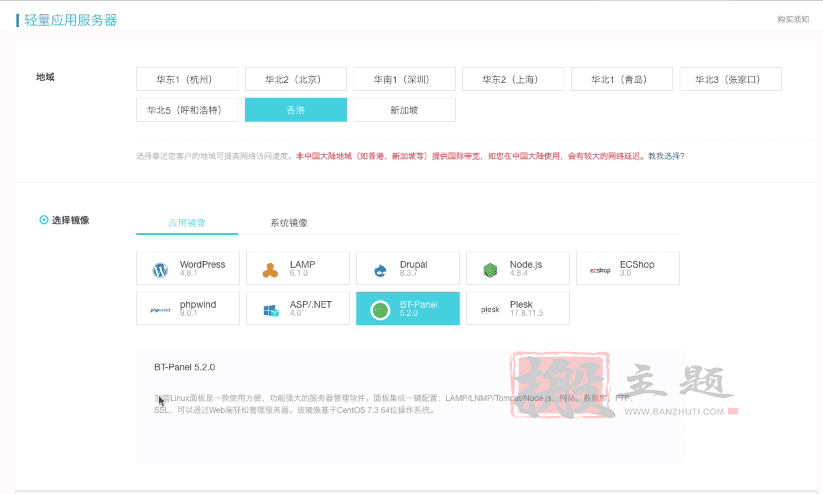
Task: Pick the 华东2（上海） region
Action: [513, 79]
